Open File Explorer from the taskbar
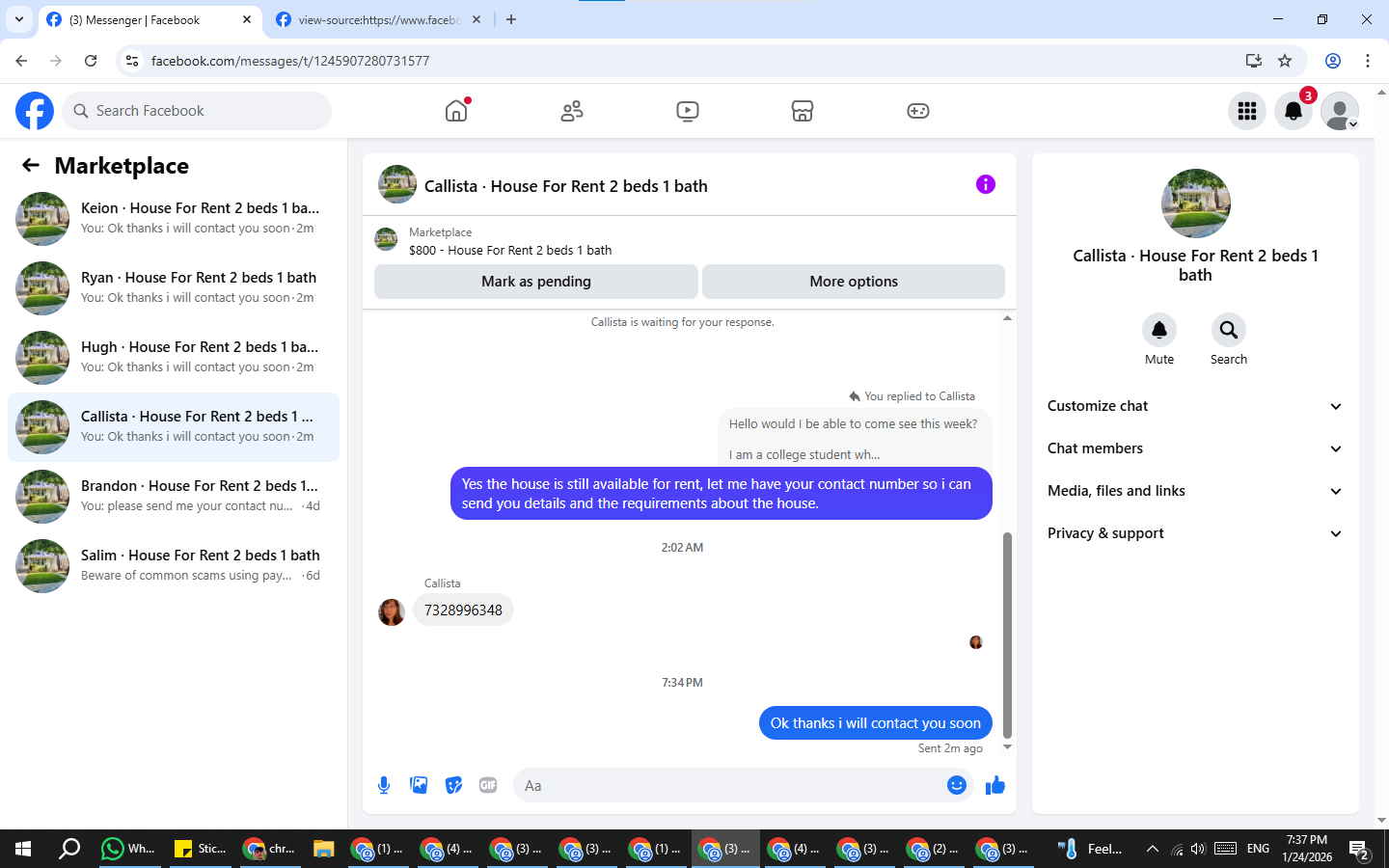This screenshot has width=1389, height=868. click(x=324, y=849)
